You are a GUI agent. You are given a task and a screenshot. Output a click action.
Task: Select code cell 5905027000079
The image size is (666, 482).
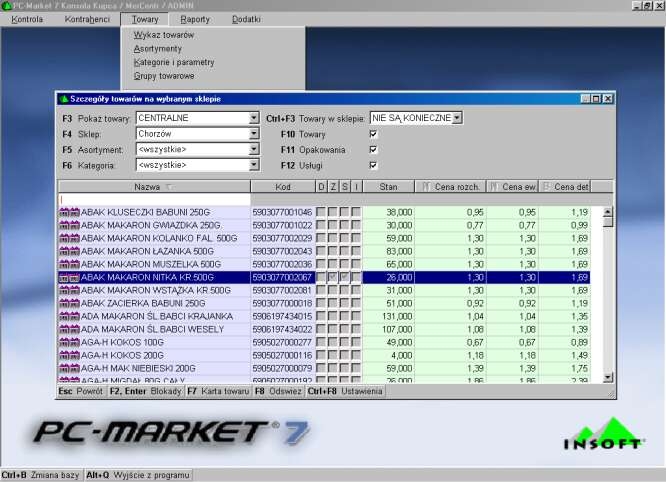click(282, 368)
